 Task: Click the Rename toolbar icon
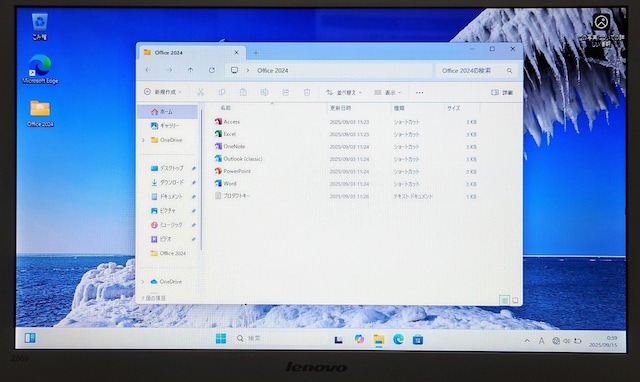(x=264, y=92)
